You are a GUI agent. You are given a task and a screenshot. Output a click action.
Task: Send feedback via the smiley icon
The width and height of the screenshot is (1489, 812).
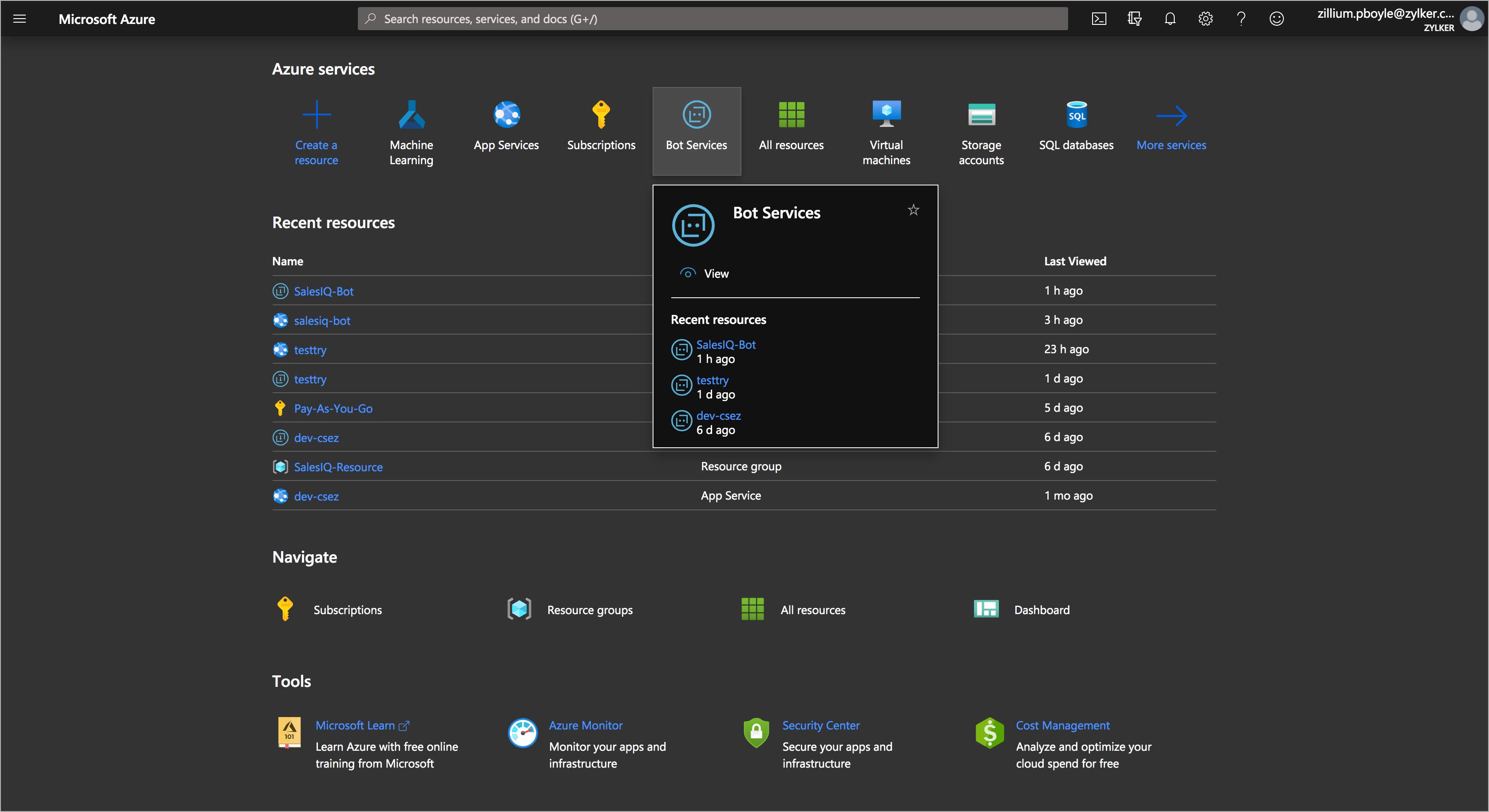pos(1277,19)
